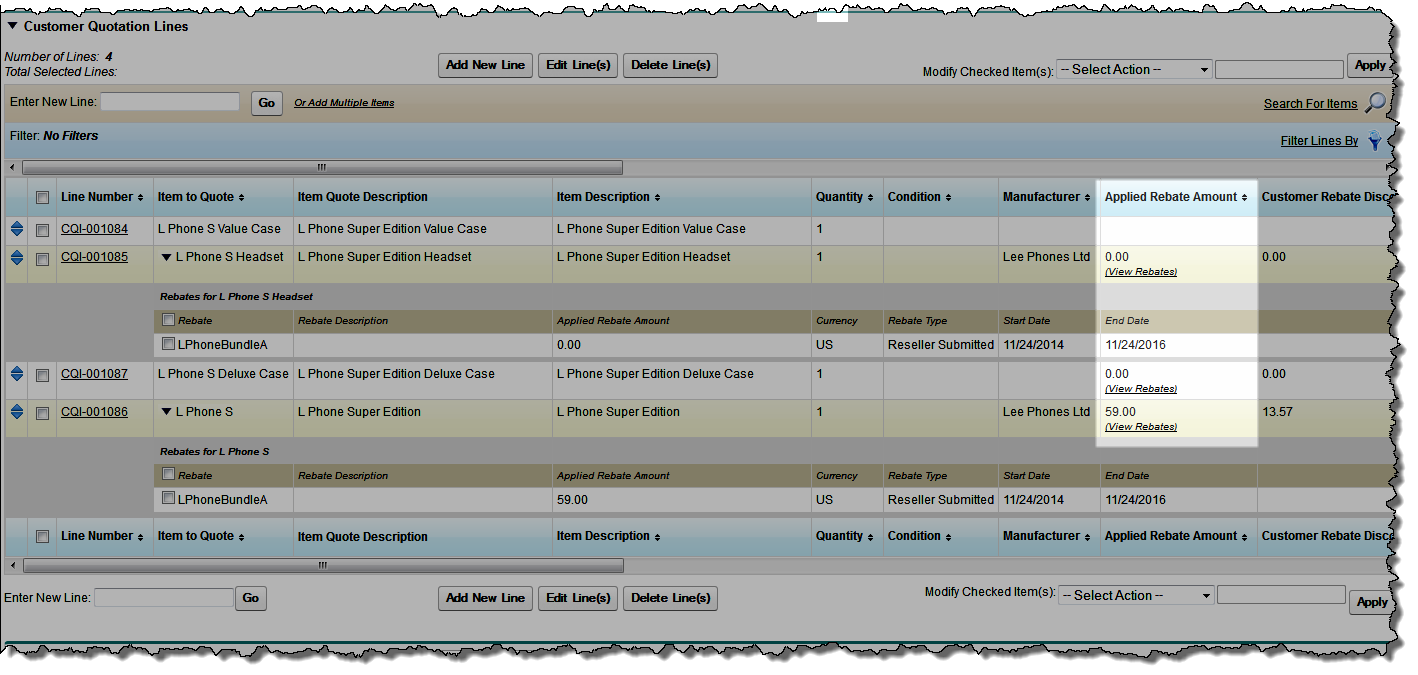Screen dimensions: 1418x675
Task: Tick LPhoneBundleA rebate checkbox under L Phone S Headset
Action: [x=168, y=344]
